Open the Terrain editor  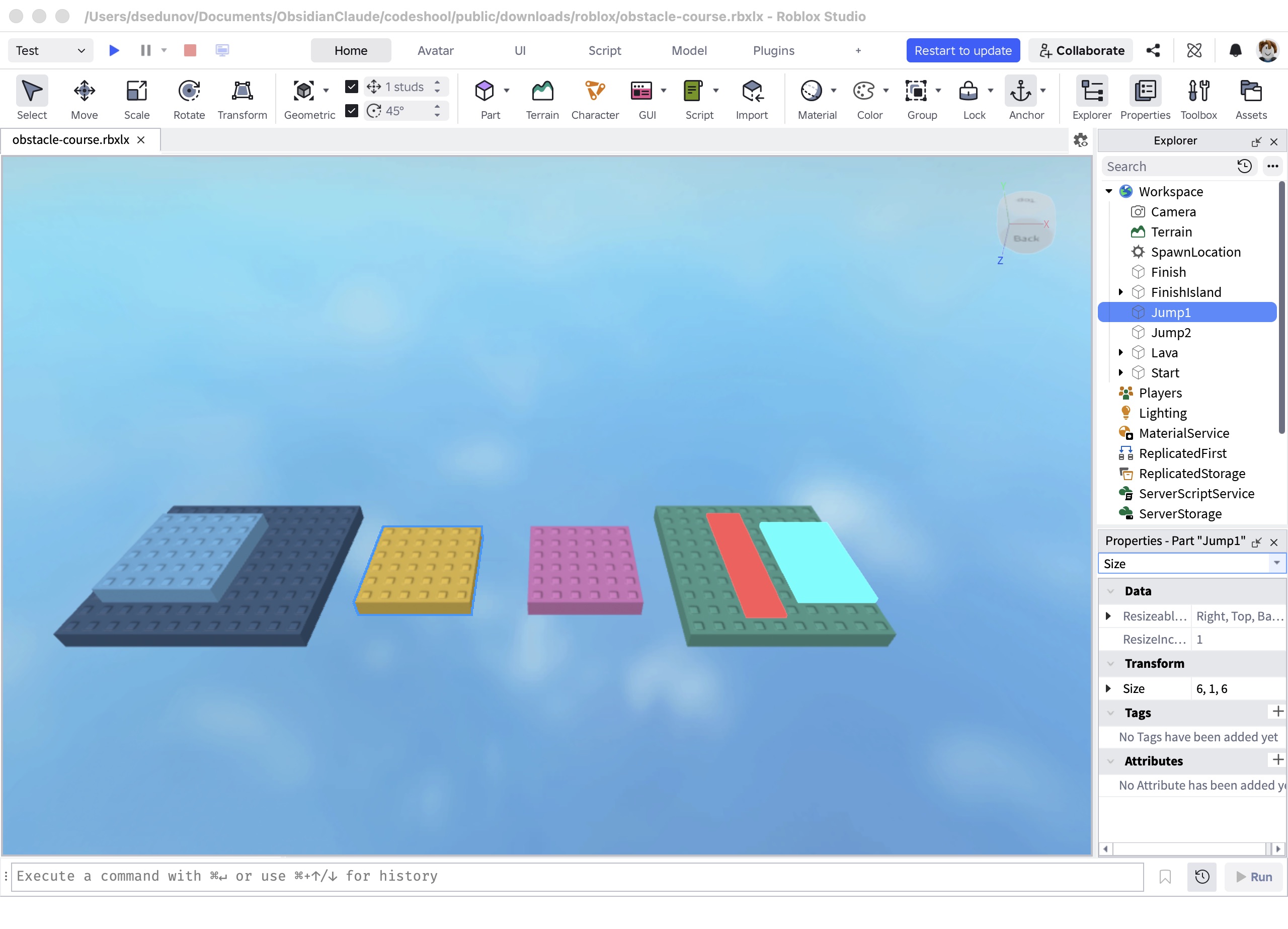[542, 98]
